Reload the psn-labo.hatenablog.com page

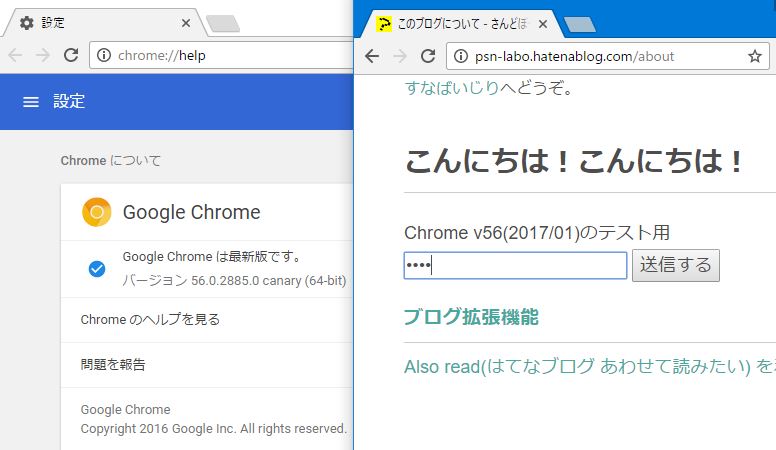click(428, 56)
